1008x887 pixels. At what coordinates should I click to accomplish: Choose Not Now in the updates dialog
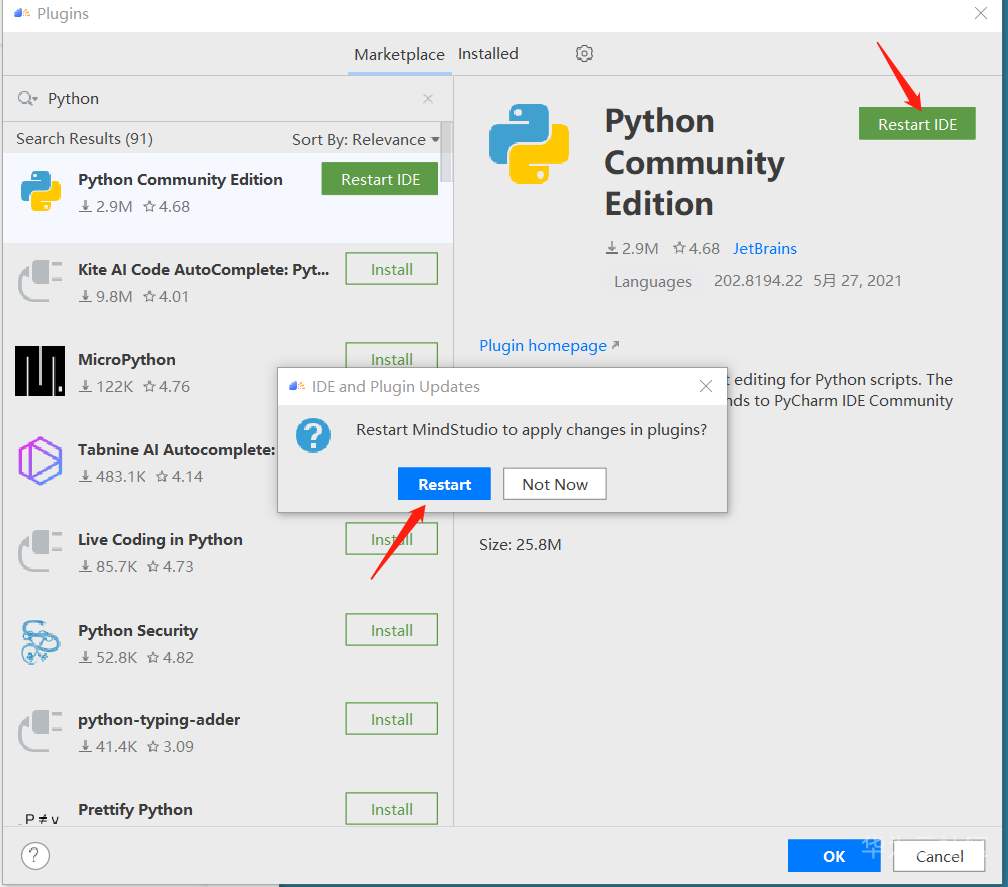555,484
